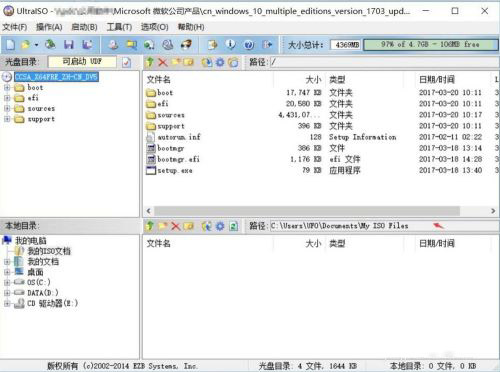This screenshot has width=500, height=372.
Task: Click horizontal scrollbar in disc file list
Action: tap(307, 211)
